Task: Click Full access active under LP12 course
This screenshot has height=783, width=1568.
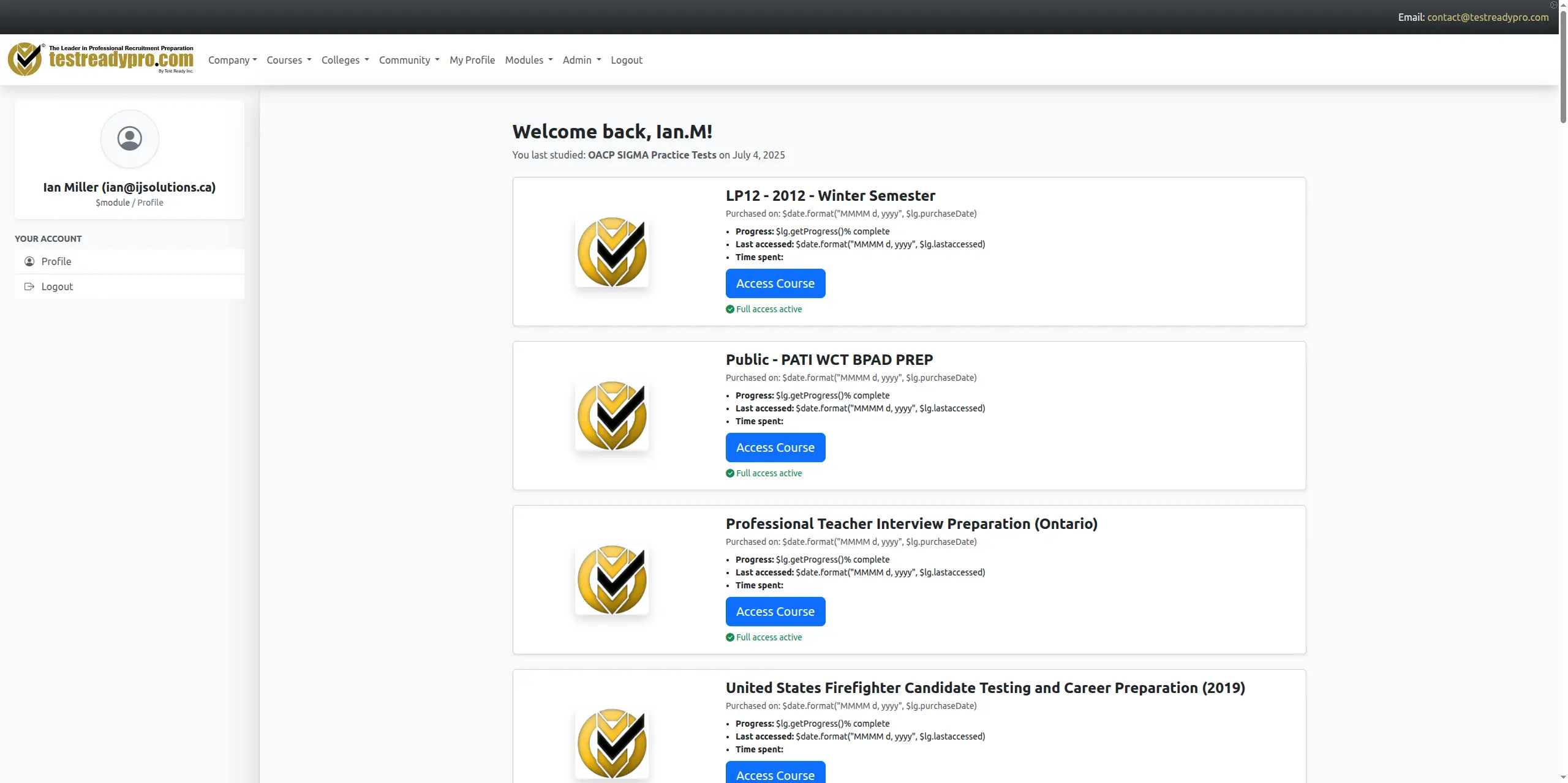Action: coord(769,309)
